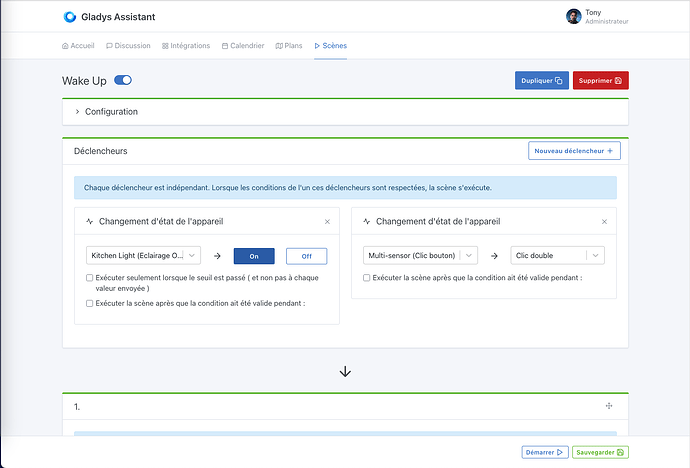Image resolution: width=690 pixels, height=468 pixels.
Task: Remove the Multi-sensor trigger card
Action: click(604, 221)
